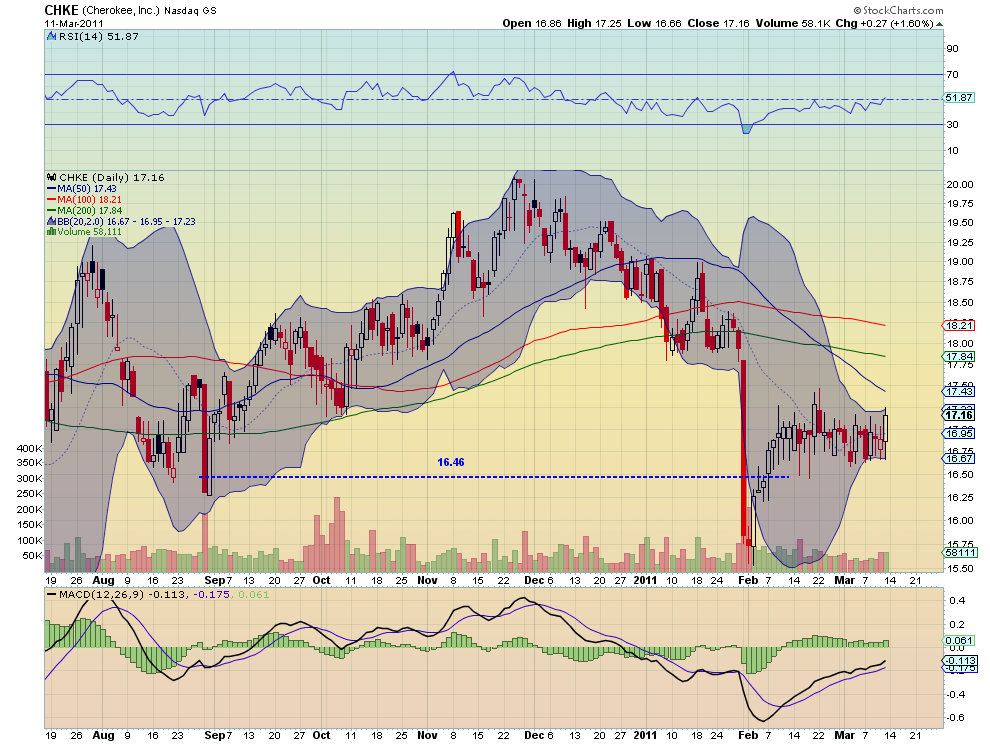This screenshot has height=744, width=990.
Task: Click the Dec label on price chart date axis
Action: point(534,580)
